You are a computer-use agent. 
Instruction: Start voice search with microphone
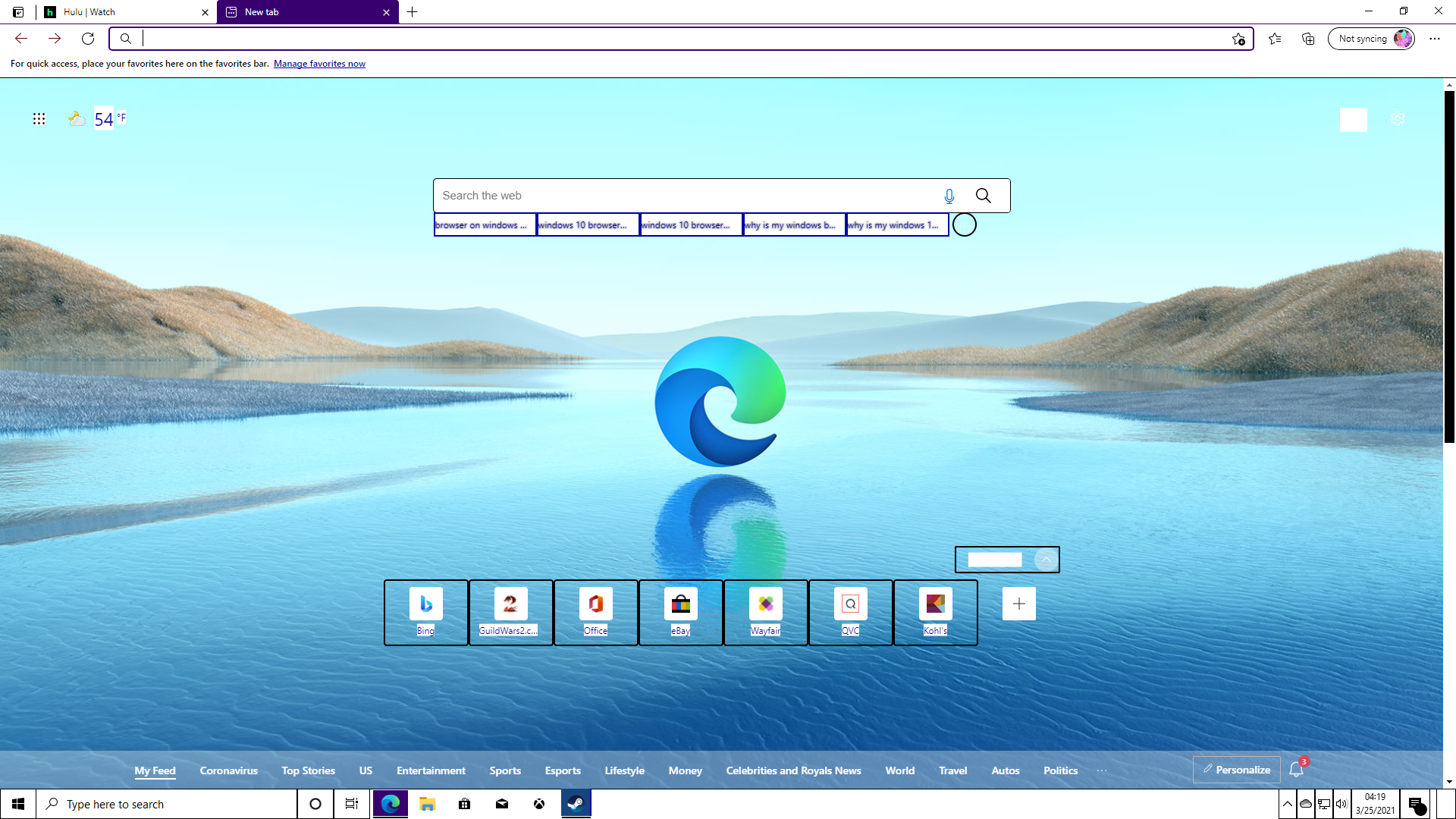949,196
